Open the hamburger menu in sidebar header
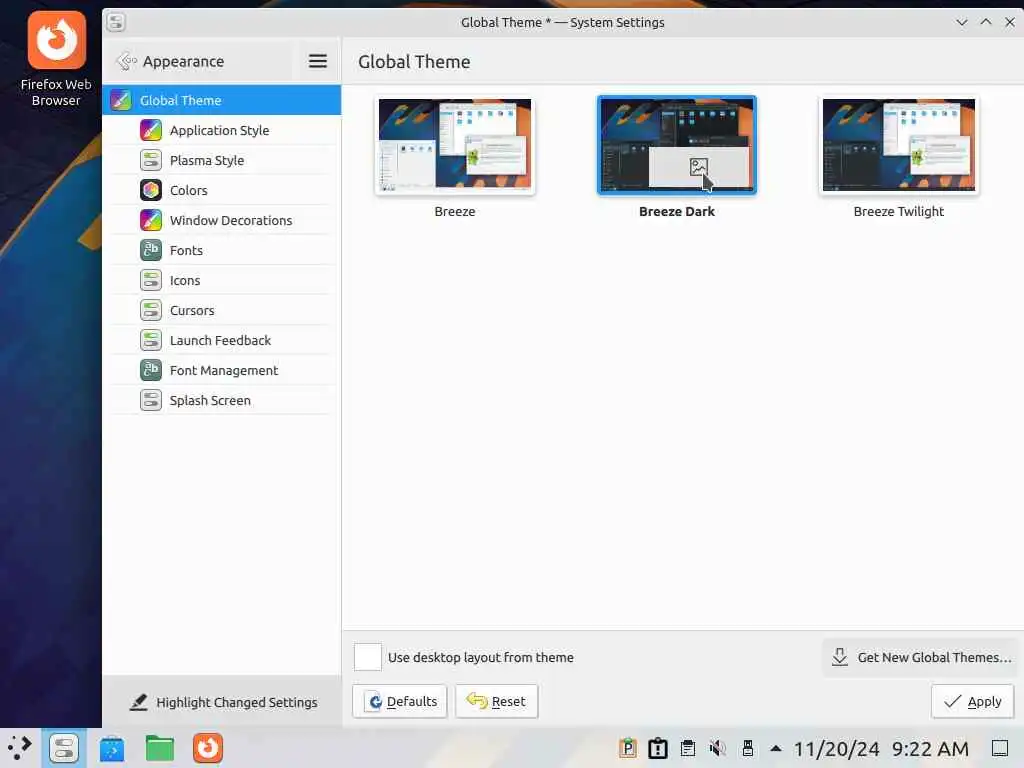The height and width of the screenshot is (768, 1024). tap(317, 61)
